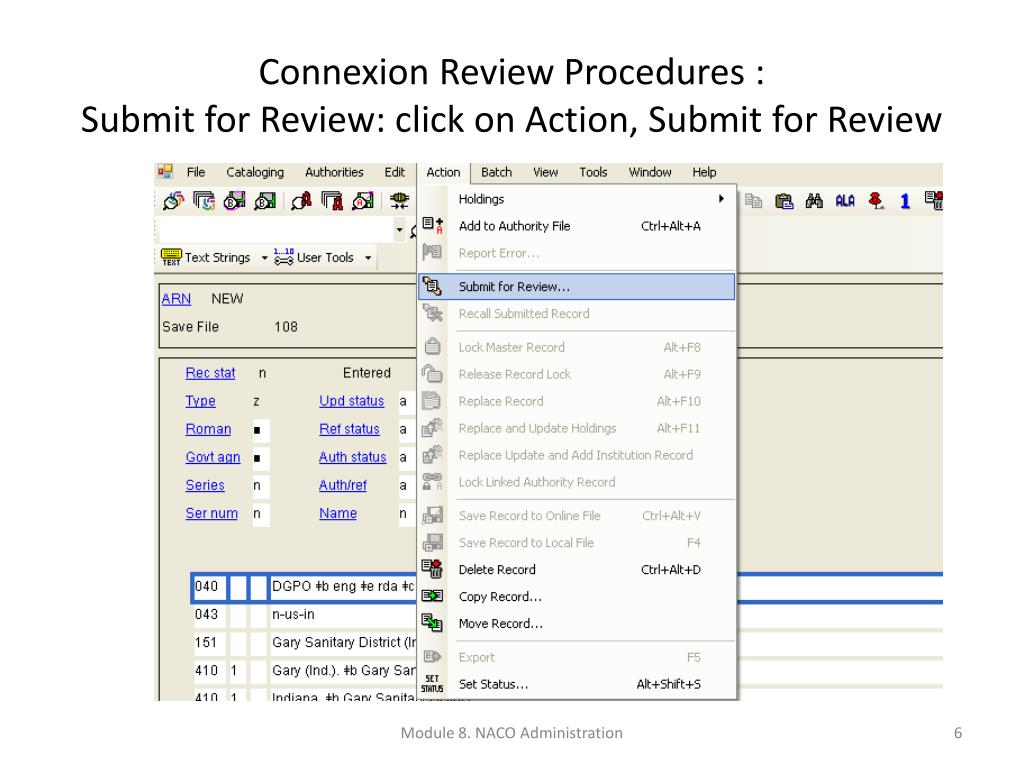Click the Govt agn link

213,457
